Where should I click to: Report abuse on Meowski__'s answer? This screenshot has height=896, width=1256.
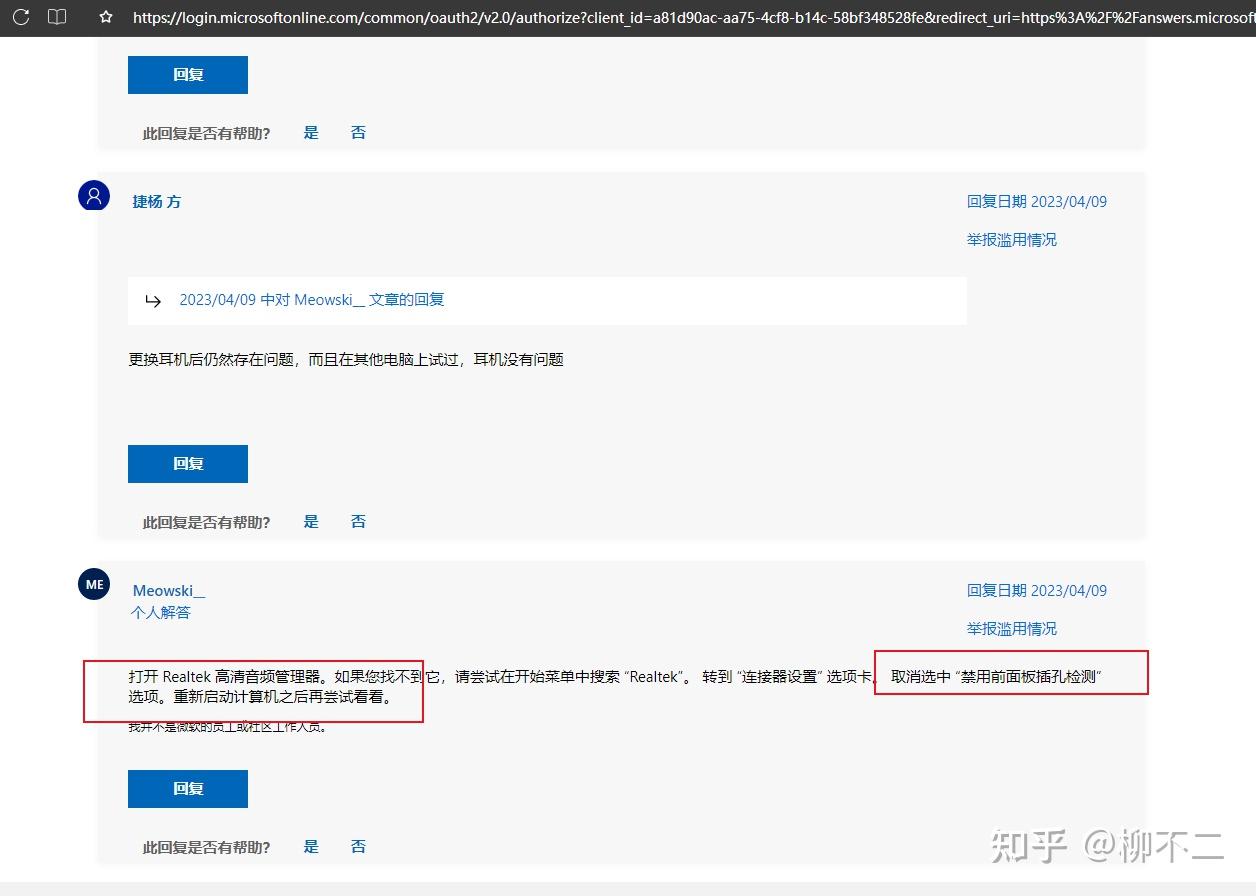(x=1011, y=628)
